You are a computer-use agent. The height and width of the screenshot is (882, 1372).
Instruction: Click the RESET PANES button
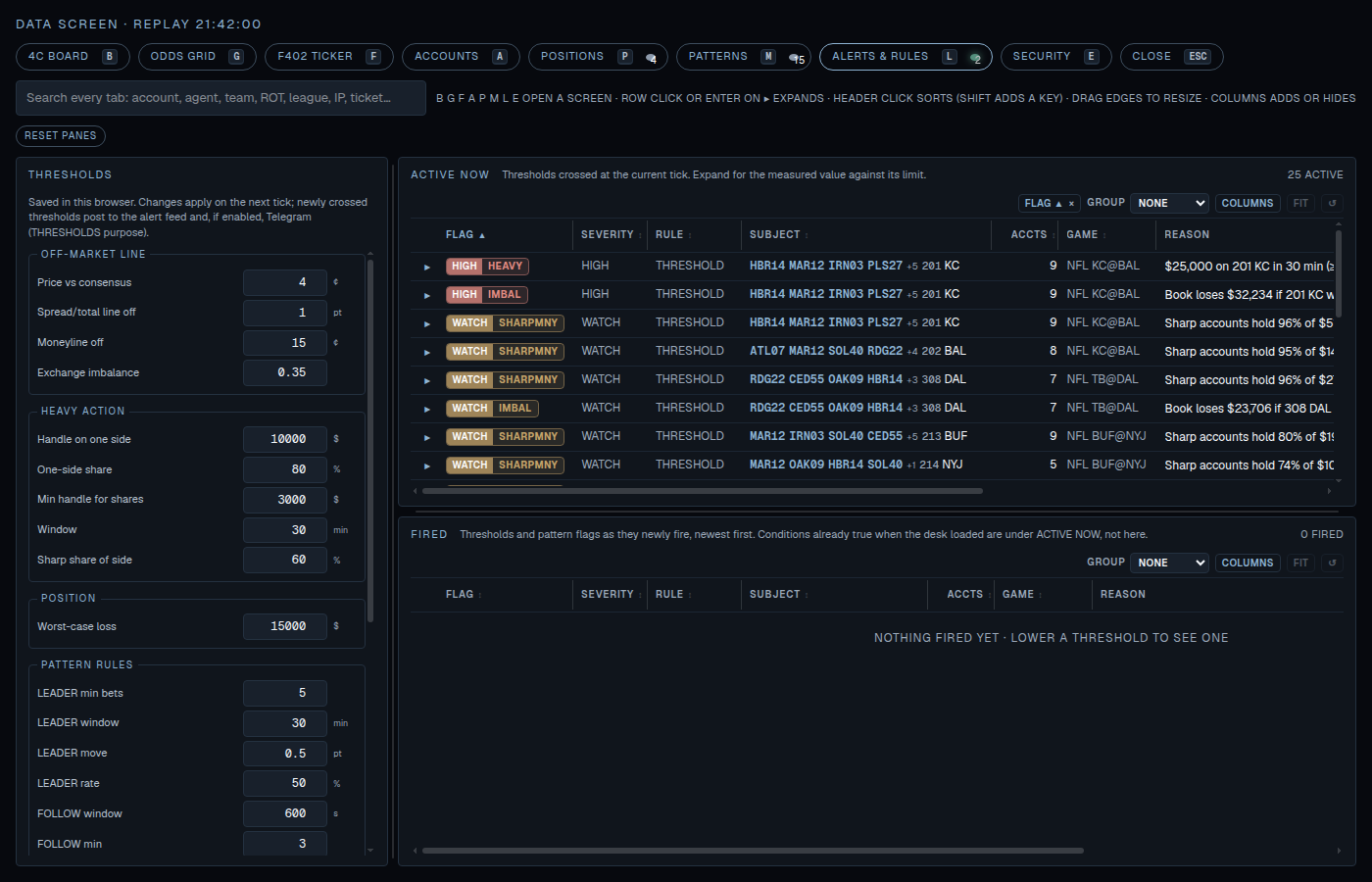coord(61,136)
